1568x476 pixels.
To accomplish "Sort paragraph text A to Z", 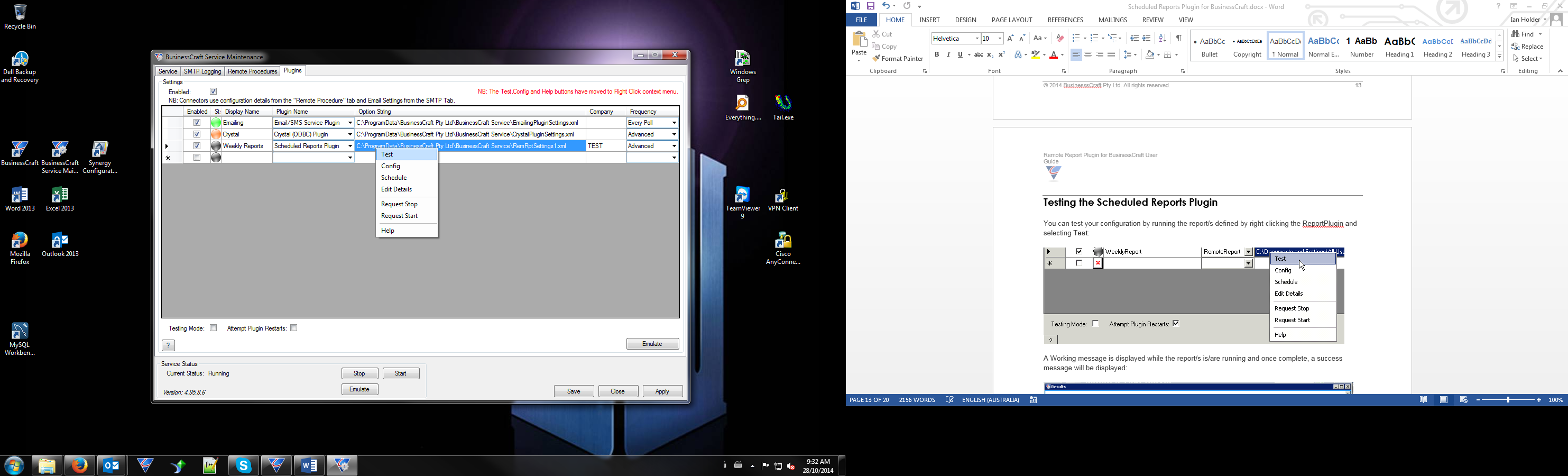I will click(1163, 39).
